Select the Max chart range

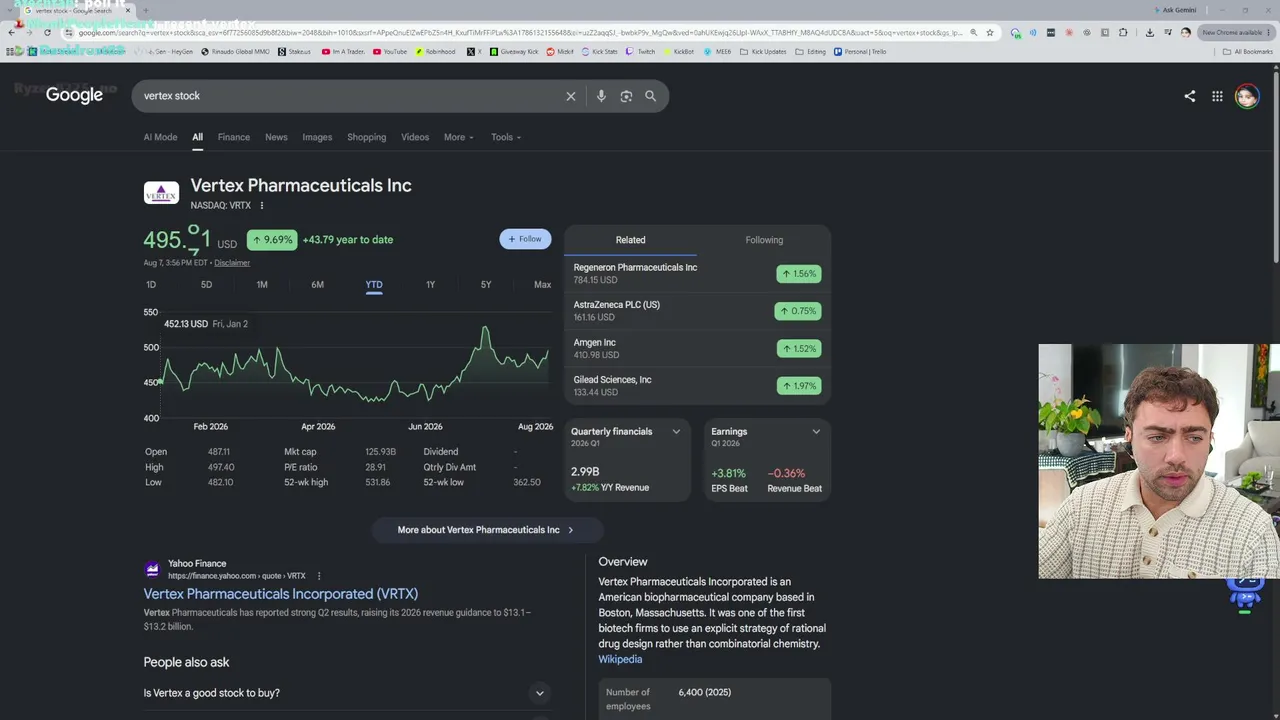click(x=542, y=285)
